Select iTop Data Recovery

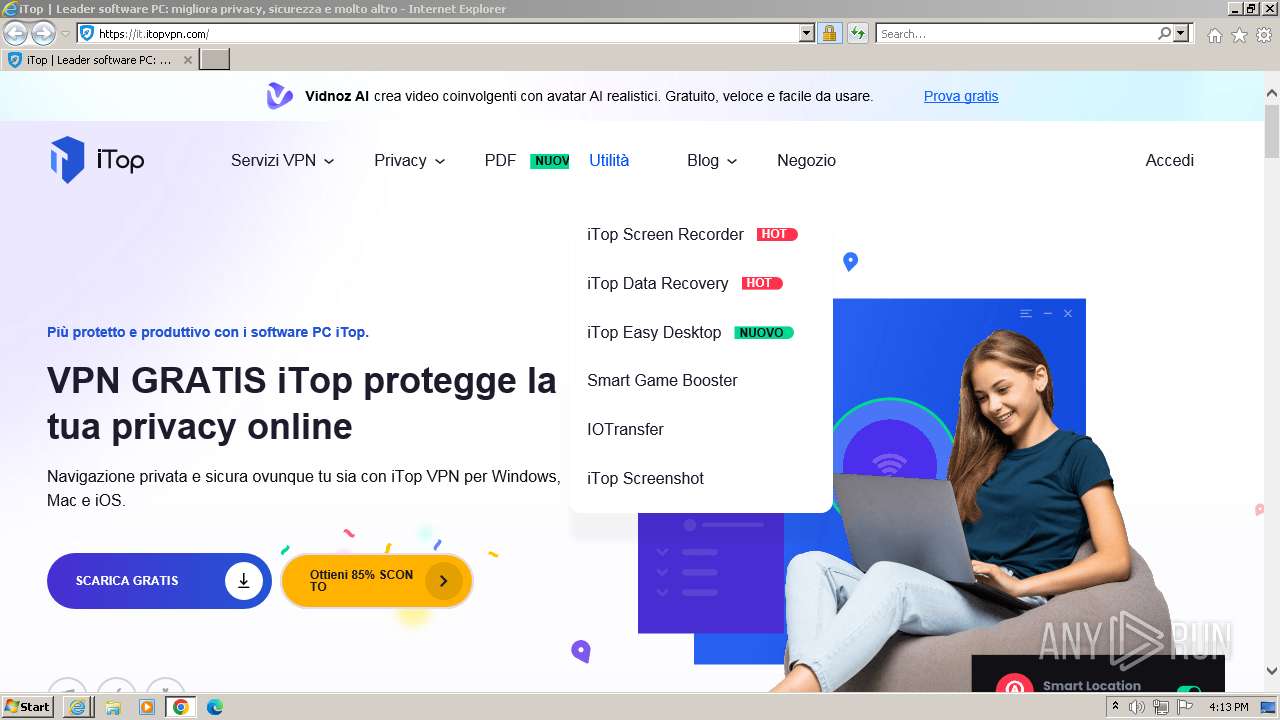(x=657, y=283)
